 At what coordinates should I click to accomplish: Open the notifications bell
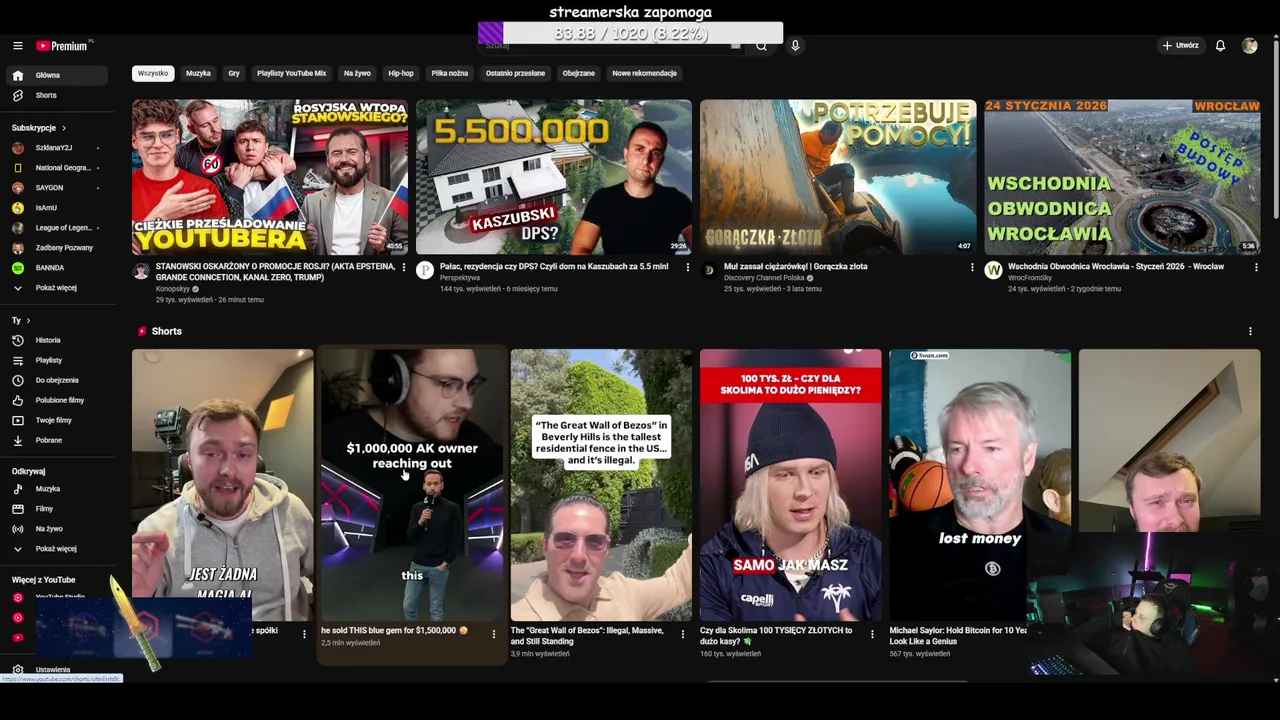[1220, 45]
